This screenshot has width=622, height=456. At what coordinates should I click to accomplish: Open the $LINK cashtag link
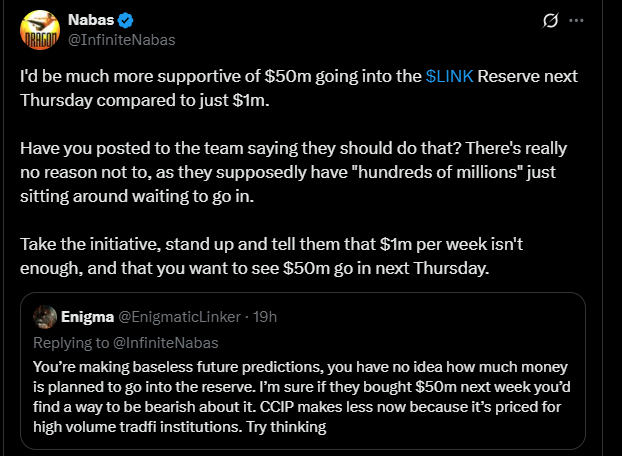[x=449, y=76]
